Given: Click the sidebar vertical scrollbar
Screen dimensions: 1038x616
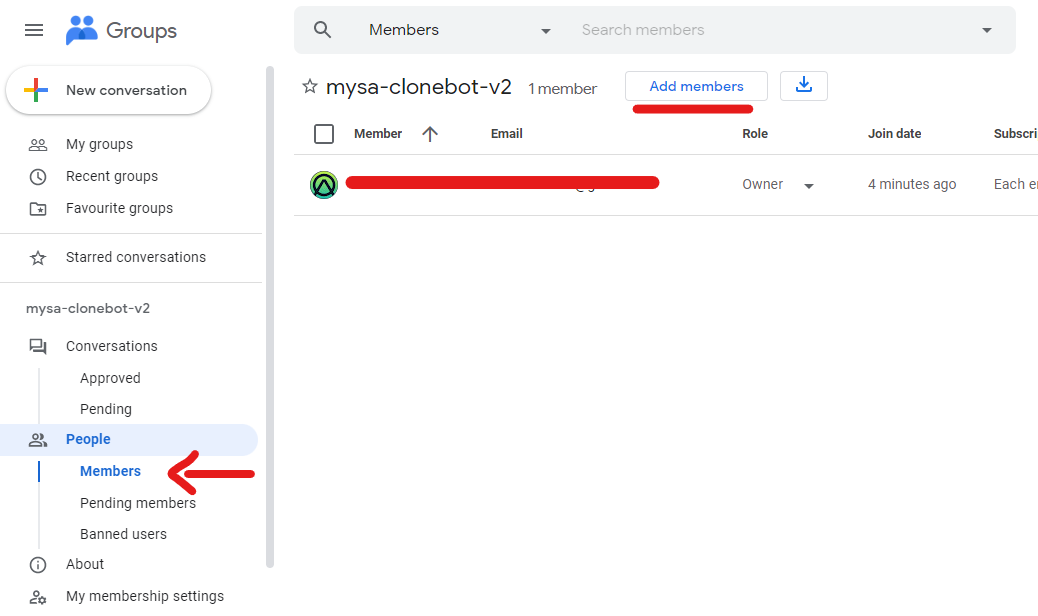Looking at the screenshot, I should 269,316.
